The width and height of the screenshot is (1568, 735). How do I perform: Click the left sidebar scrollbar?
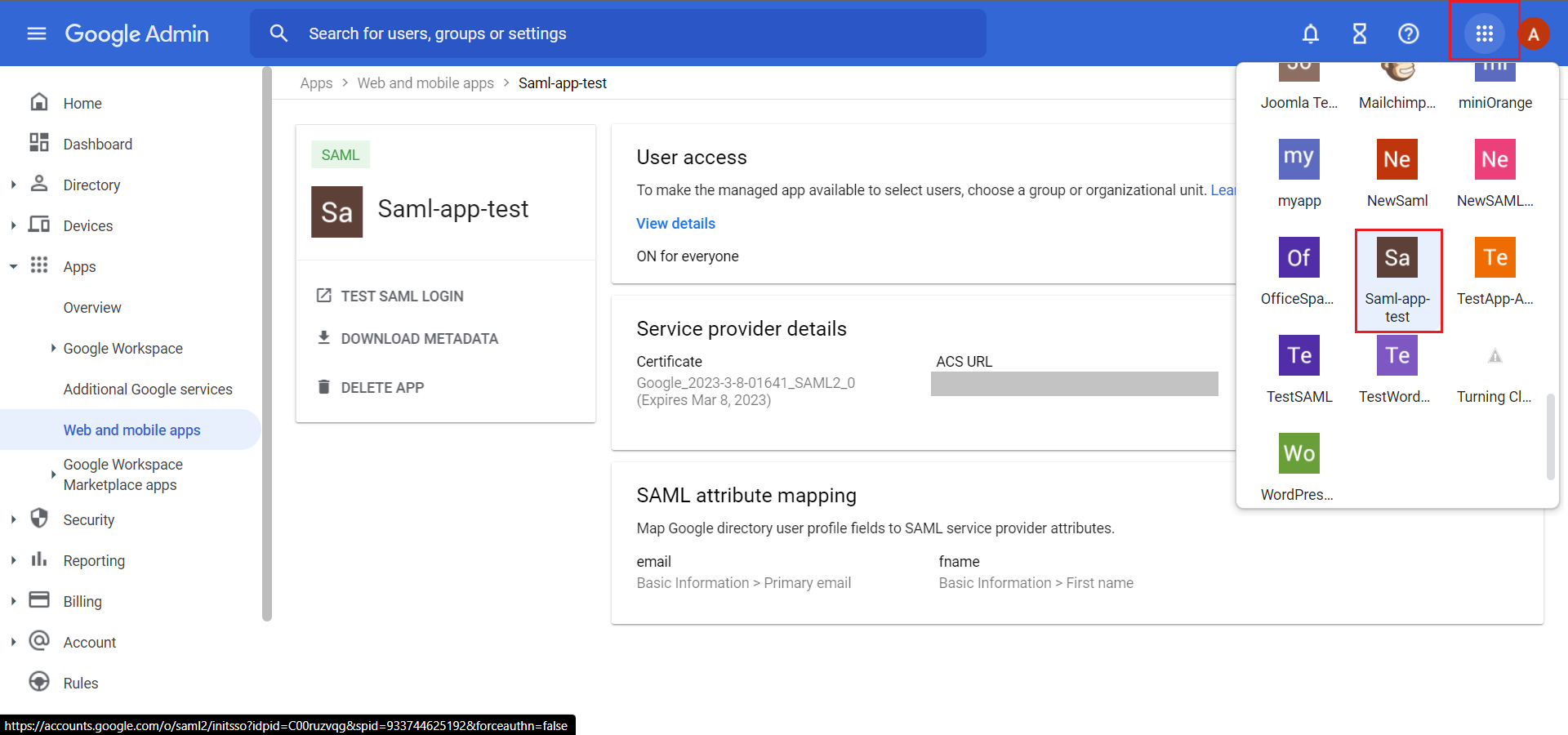(266, 343)
